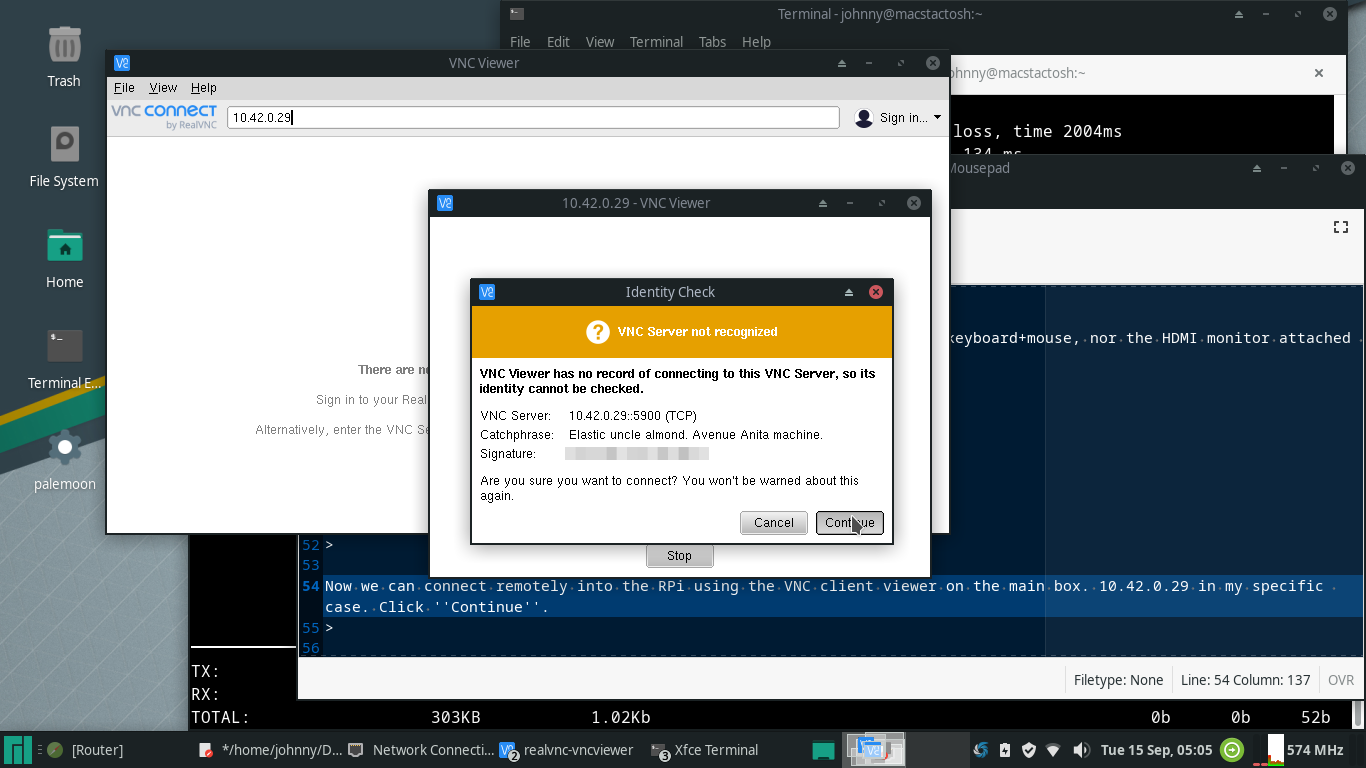Open the Terminal window's View menu
Screen dimensions: 1366x768
[x=600, y=42]
